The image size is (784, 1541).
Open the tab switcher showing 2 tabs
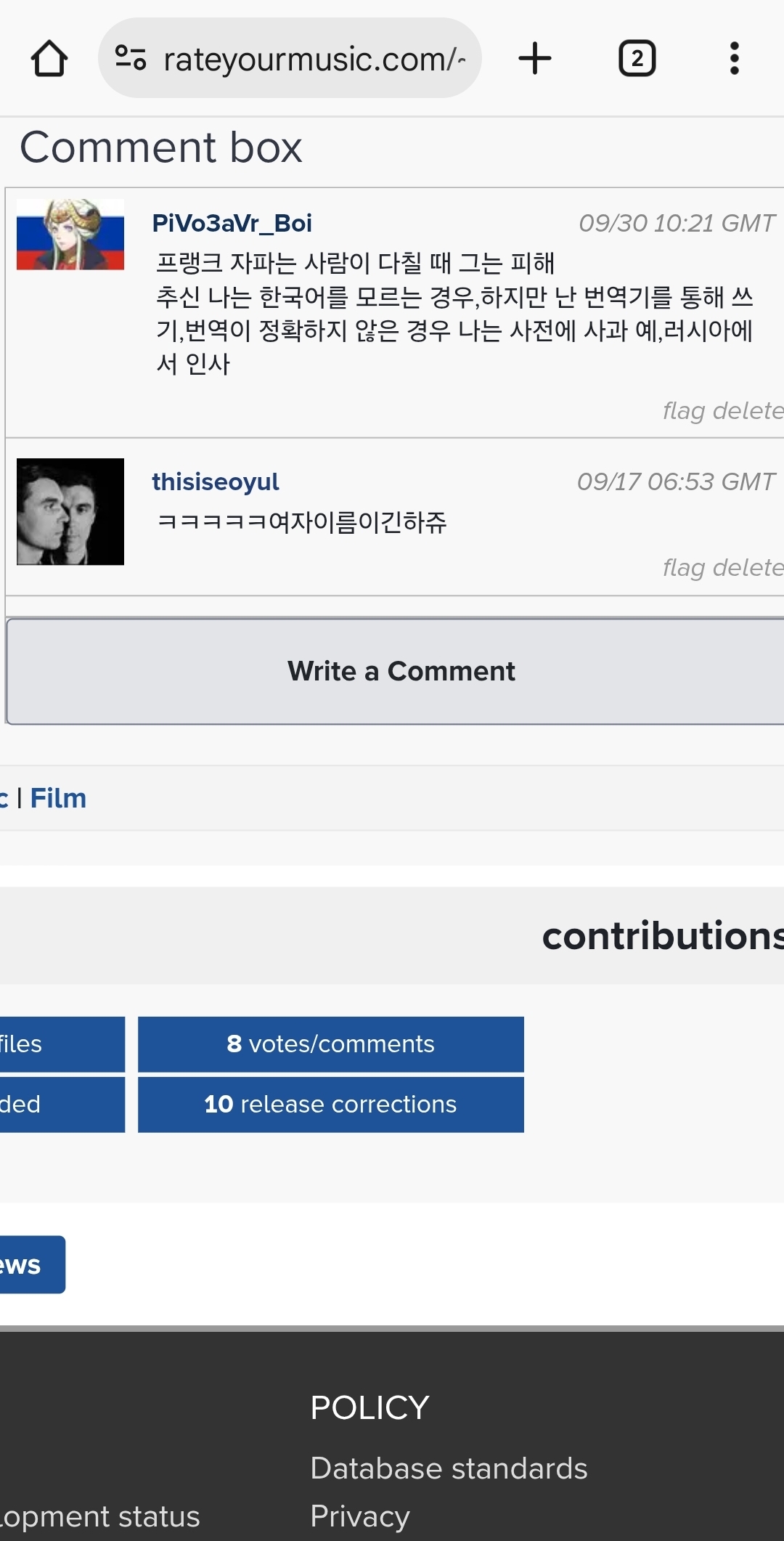click(637, 59)
